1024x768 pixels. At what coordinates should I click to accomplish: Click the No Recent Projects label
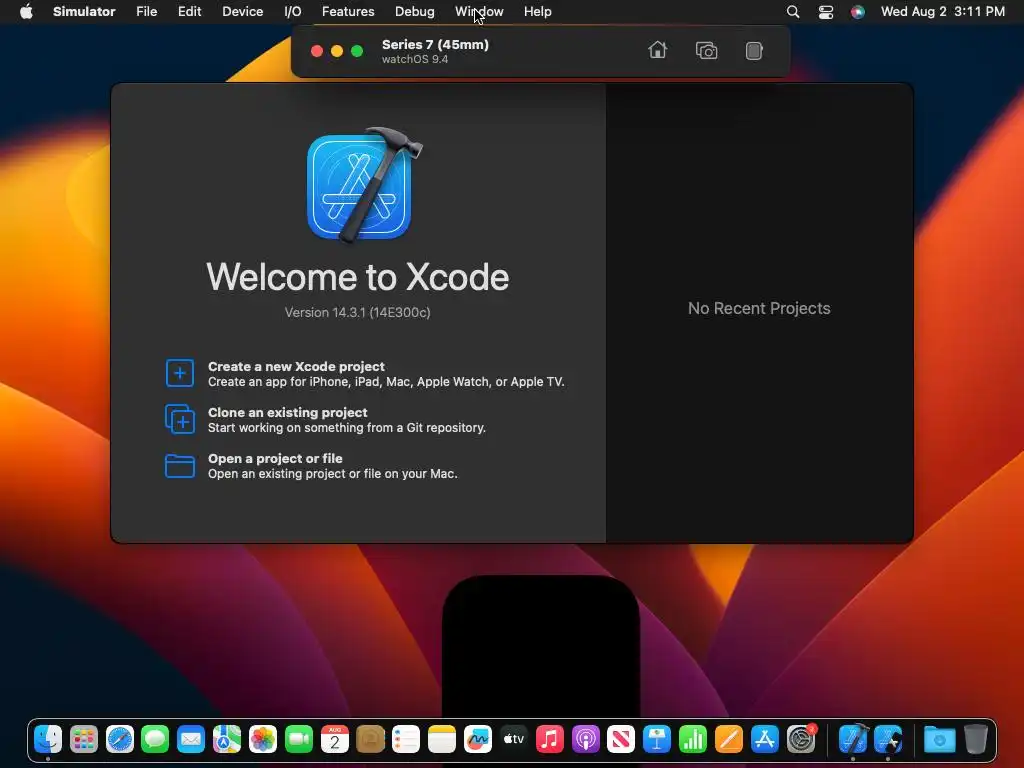point(759,308)
